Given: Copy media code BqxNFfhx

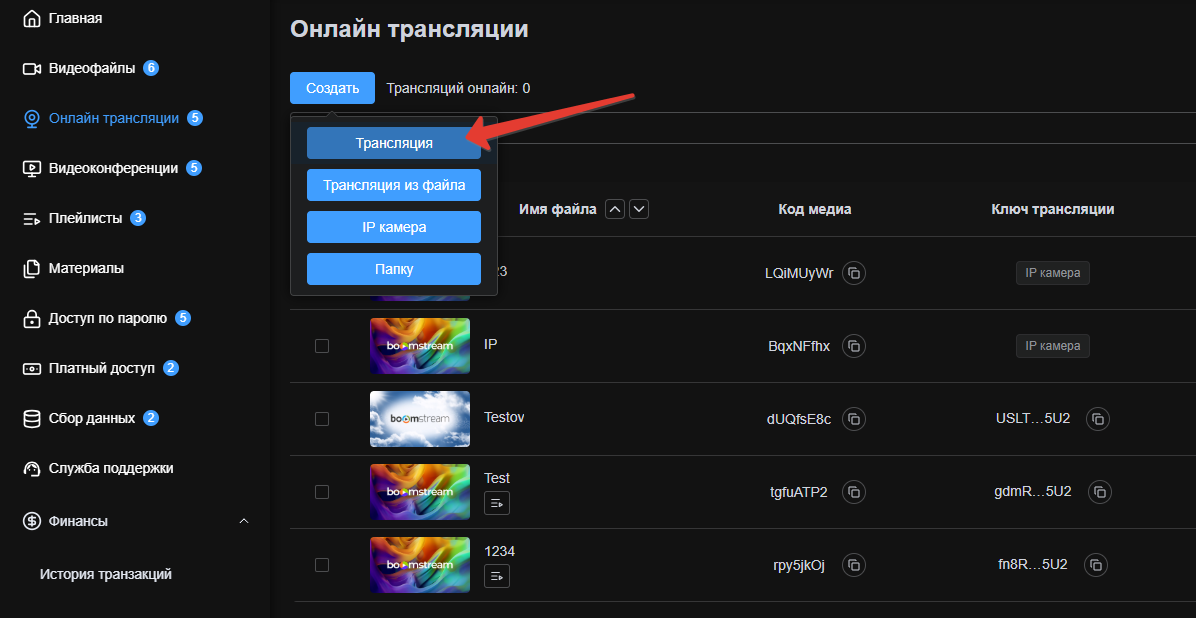Looking at the screenshot, I should click(x=854, y=346).
